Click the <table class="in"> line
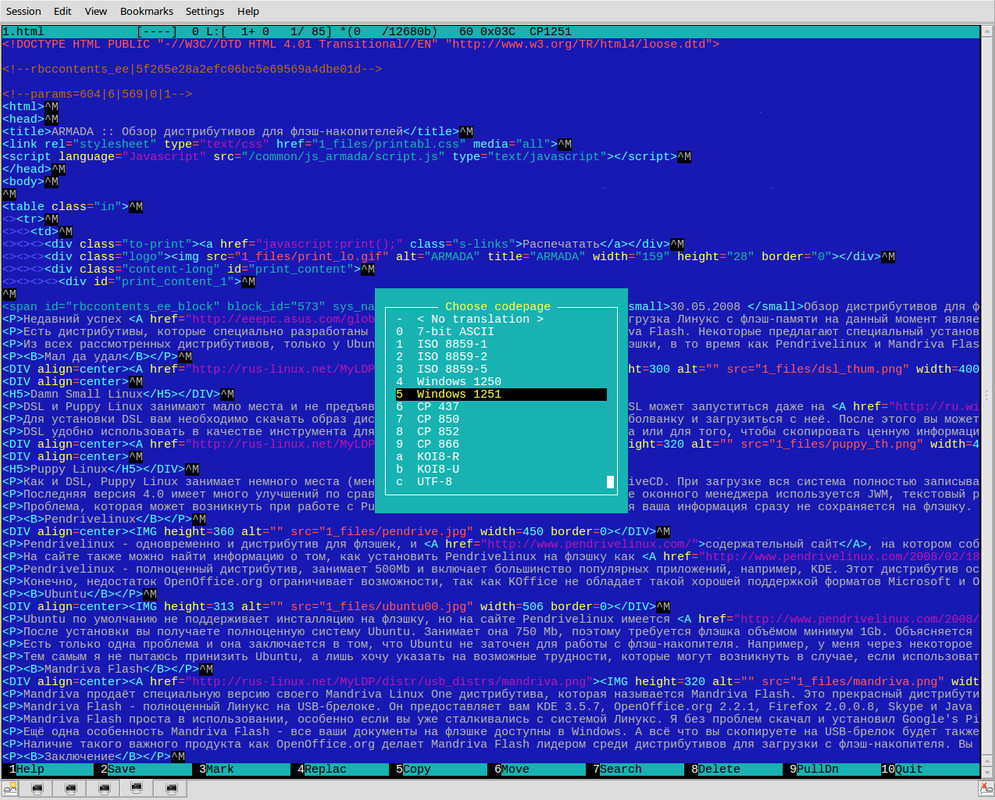Screen dimensions: 995x800 73,206
